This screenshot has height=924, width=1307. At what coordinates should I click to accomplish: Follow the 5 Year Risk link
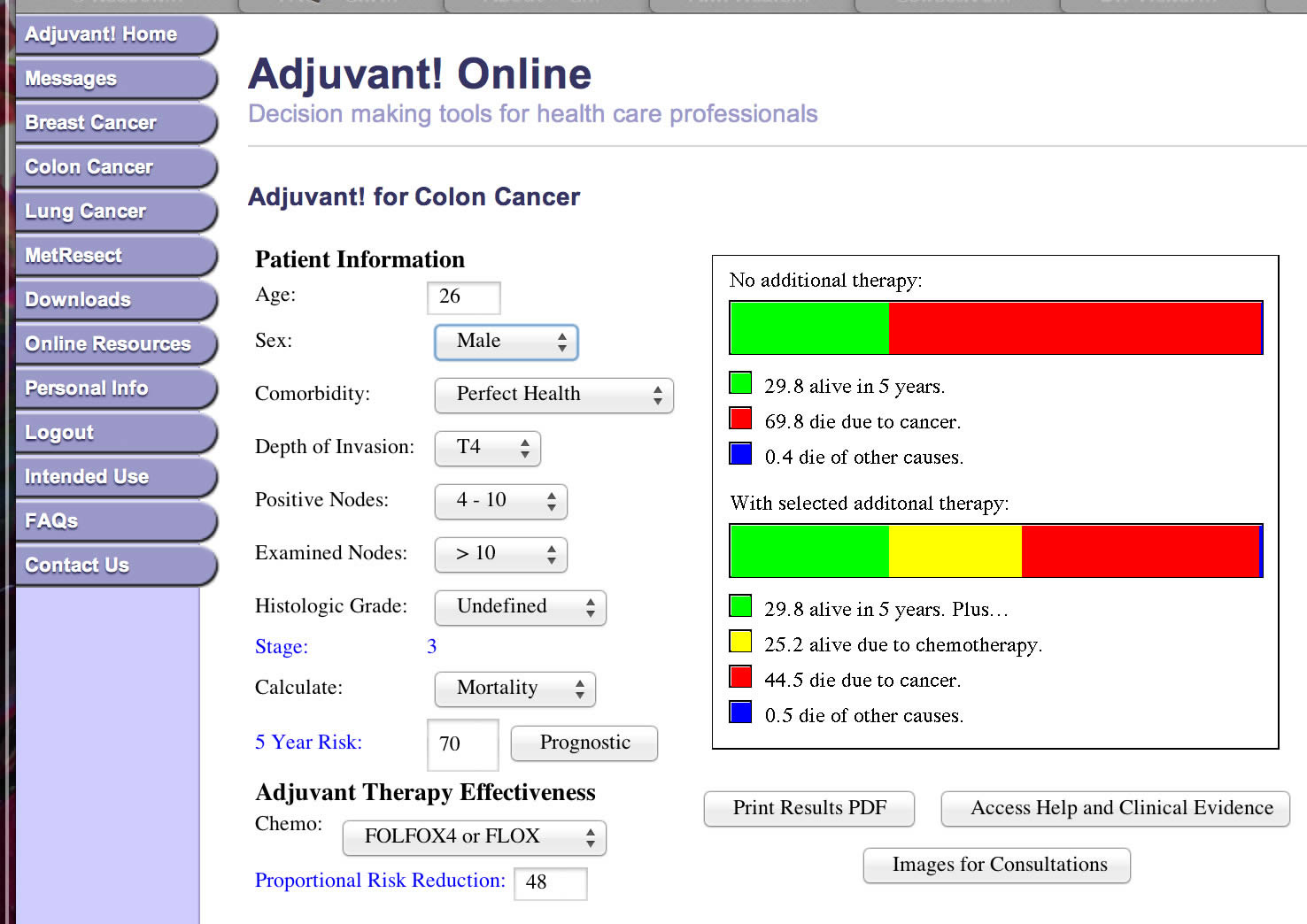308,743
